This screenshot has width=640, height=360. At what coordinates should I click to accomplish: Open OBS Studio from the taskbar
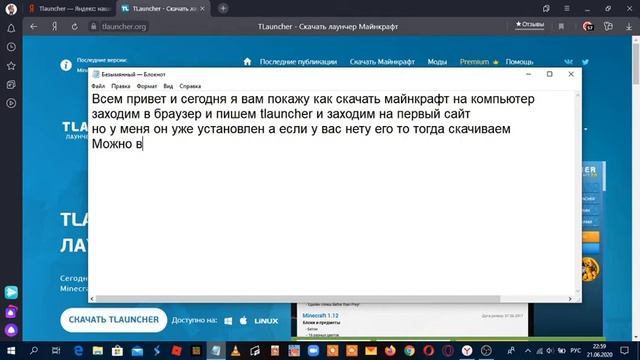pyautogui.click(x=486, y=351)
